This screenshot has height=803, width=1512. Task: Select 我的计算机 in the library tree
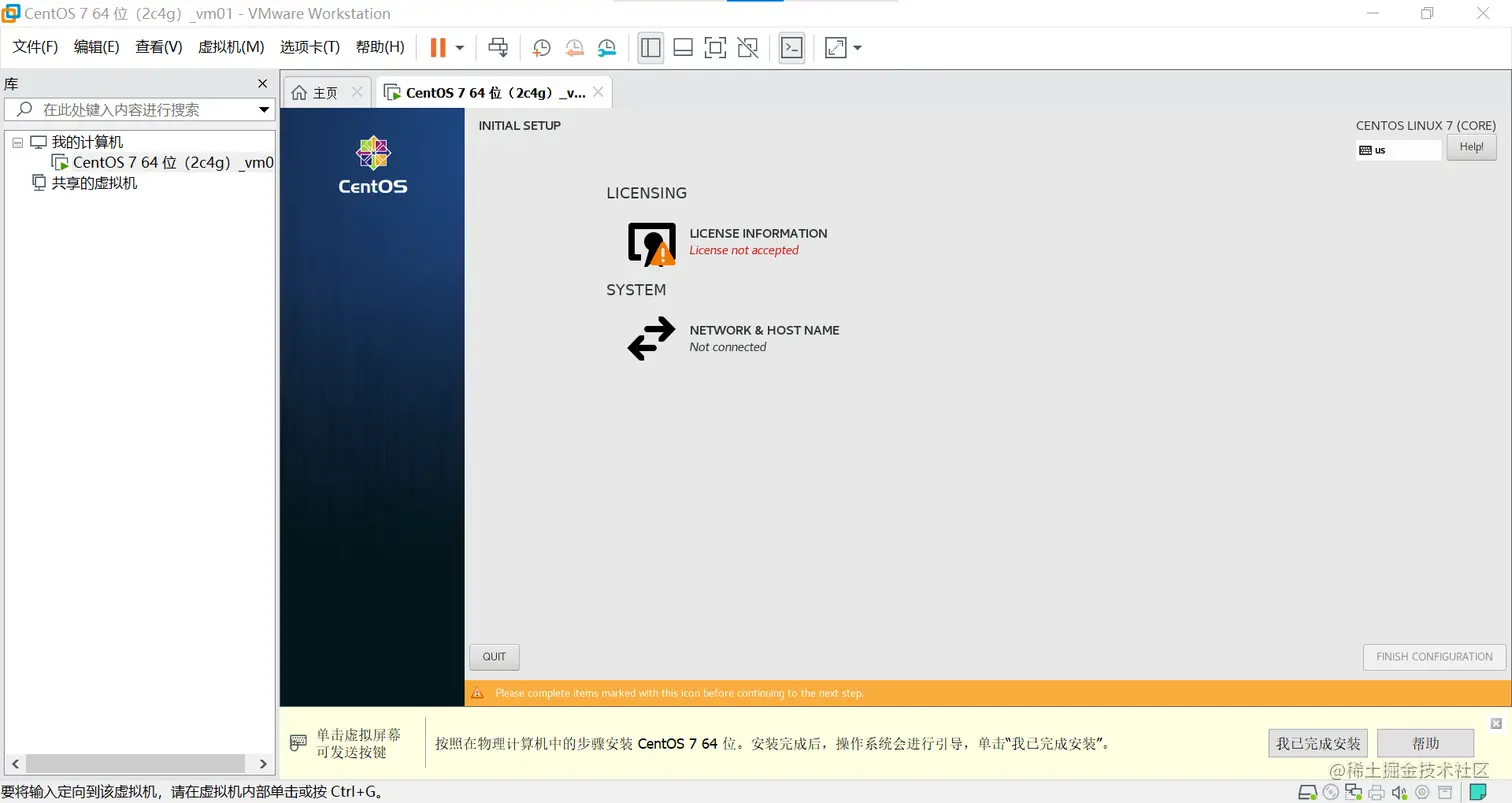tap(87, 142)
